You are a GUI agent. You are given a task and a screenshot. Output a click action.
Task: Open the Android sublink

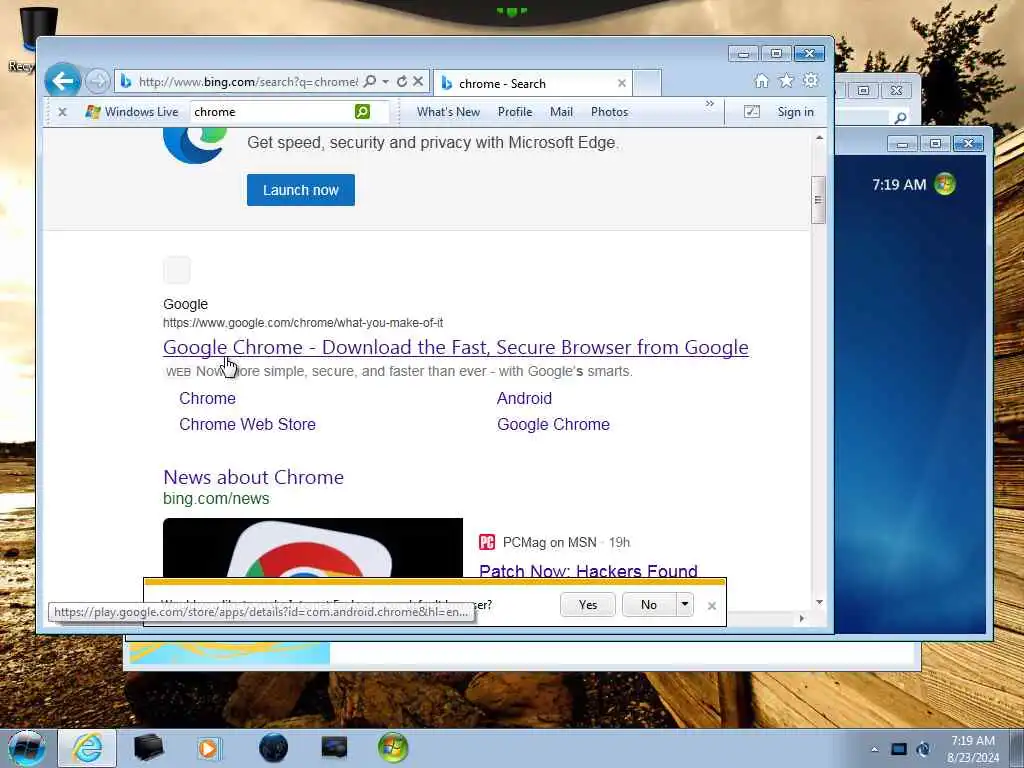524,398
